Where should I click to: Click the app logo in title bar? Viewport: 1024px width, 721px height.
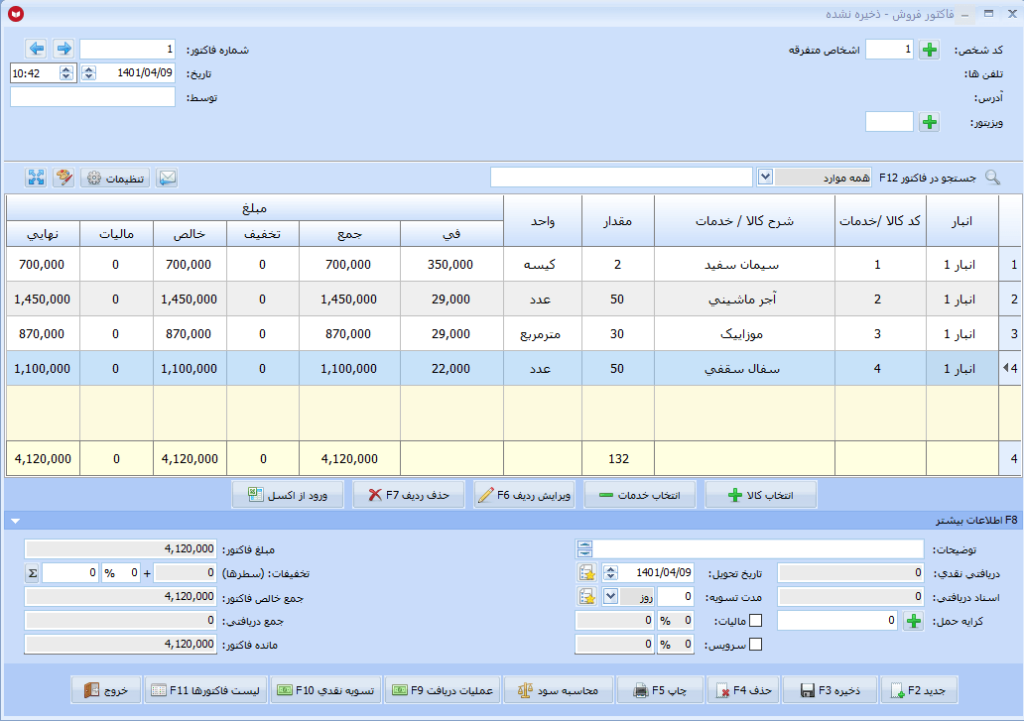16,14
